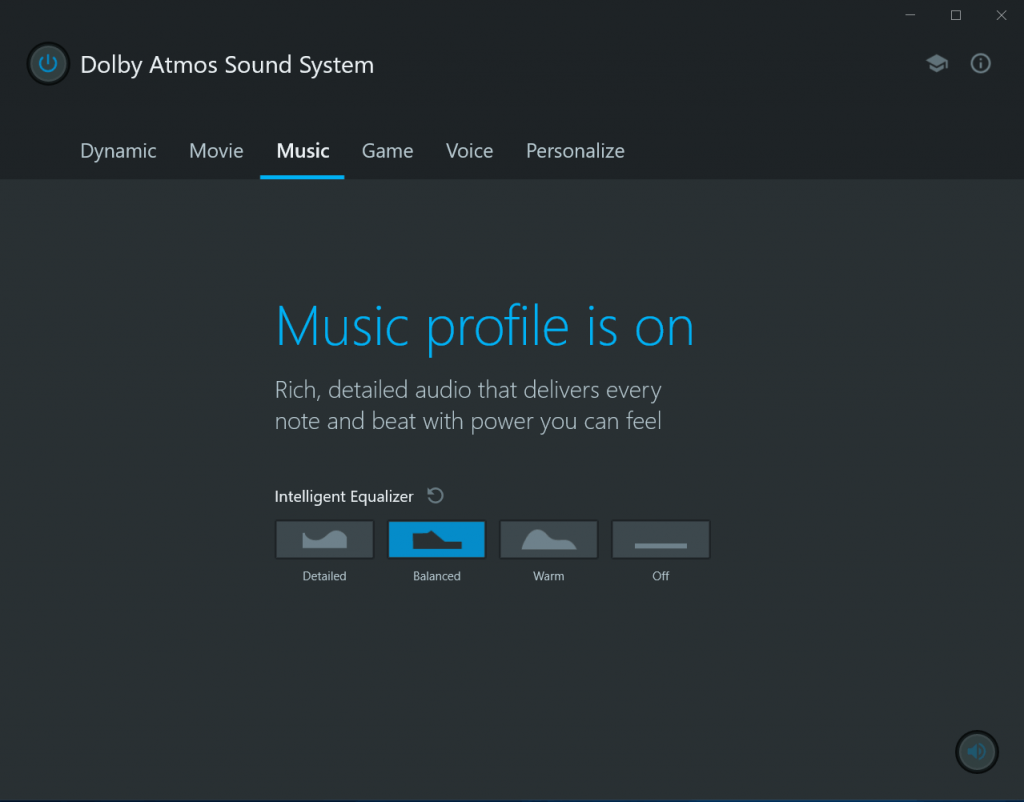
Task: Select the Detailed equalizer preset icon
Action: point(323,539)
